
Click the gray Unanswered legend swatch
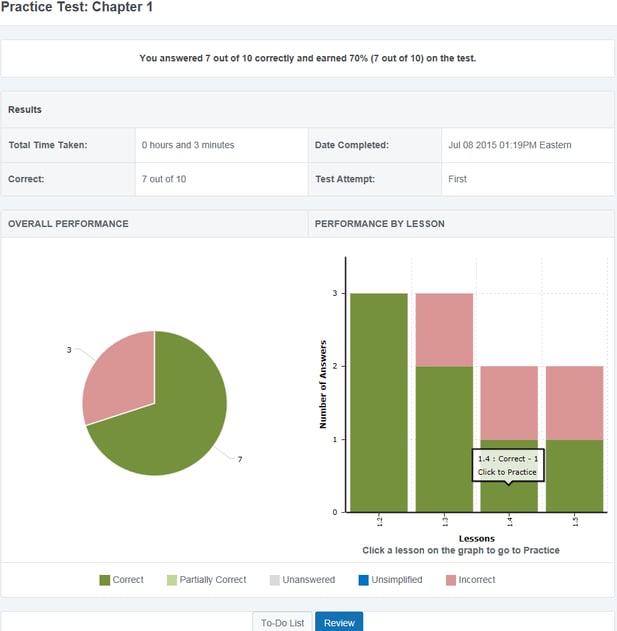click(x=275, y=580)
